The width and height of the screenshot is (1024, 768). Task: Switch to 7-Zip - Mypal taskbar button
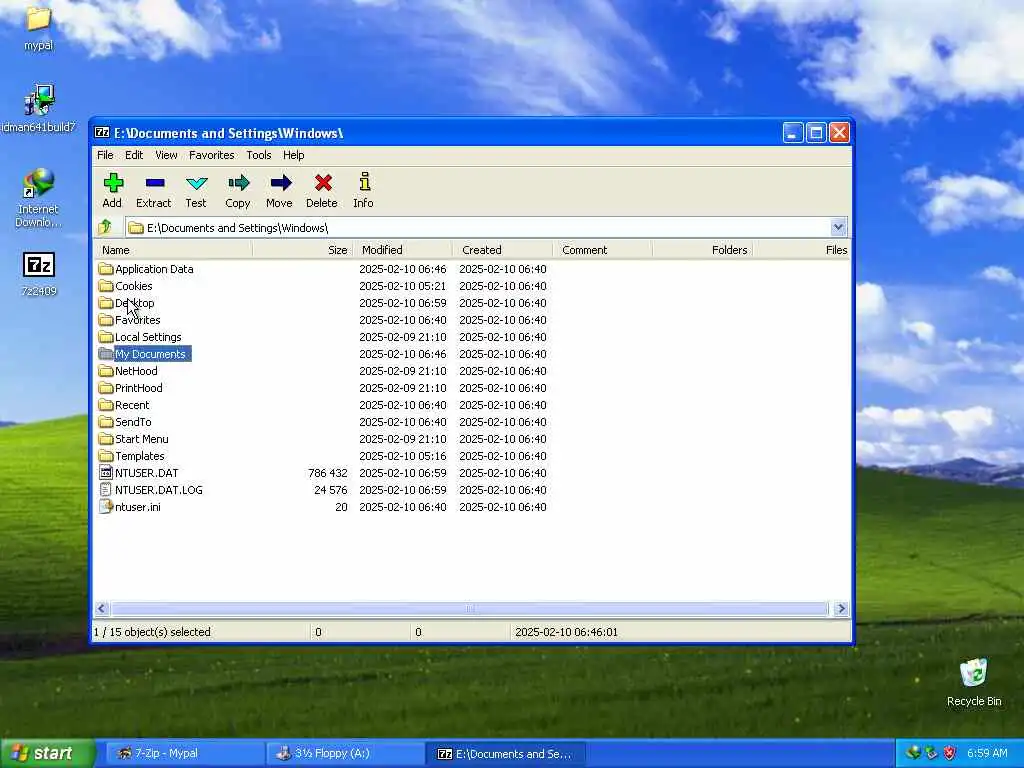pyautogui.click(x=184, y=753)
